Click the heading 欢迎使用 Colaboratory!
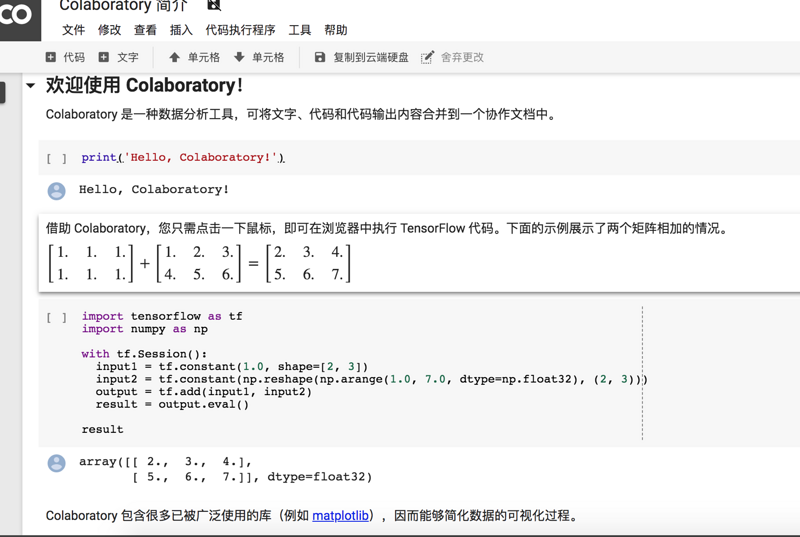Screen dimensions: 800x537 pyautogui.click(x=144, y=85)
